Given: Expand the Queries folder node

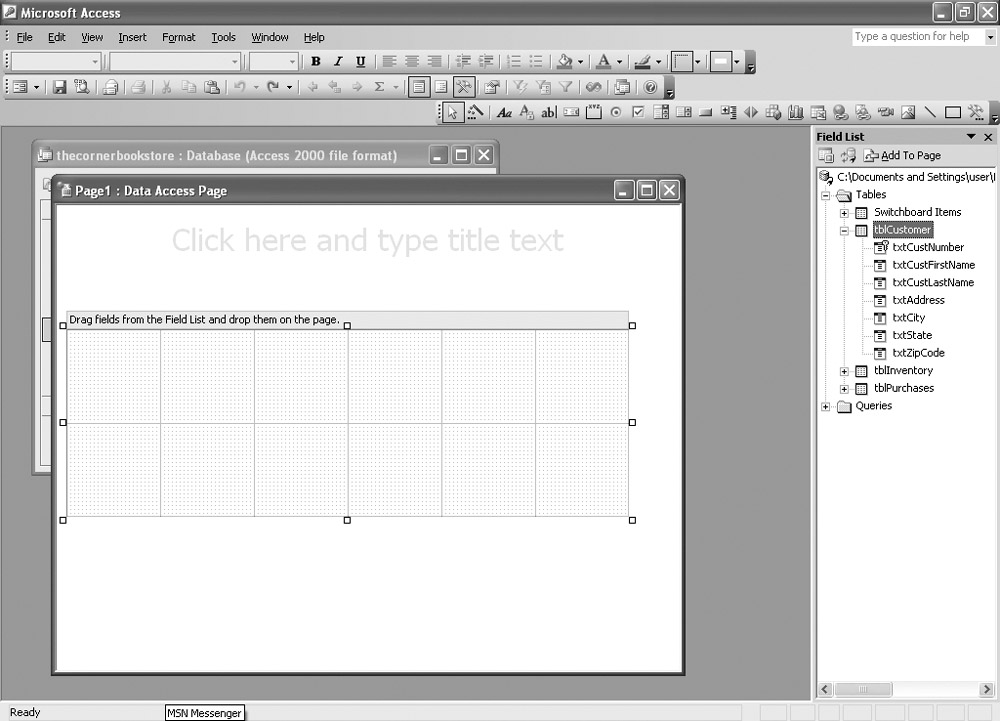Looking at the screenshot, I should click(826, 406).
